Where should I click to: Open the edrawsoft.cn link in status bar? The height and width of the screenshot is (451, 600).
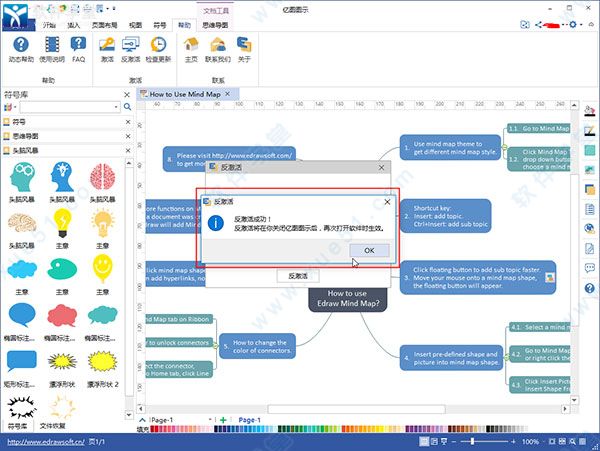tap(46, 442)
